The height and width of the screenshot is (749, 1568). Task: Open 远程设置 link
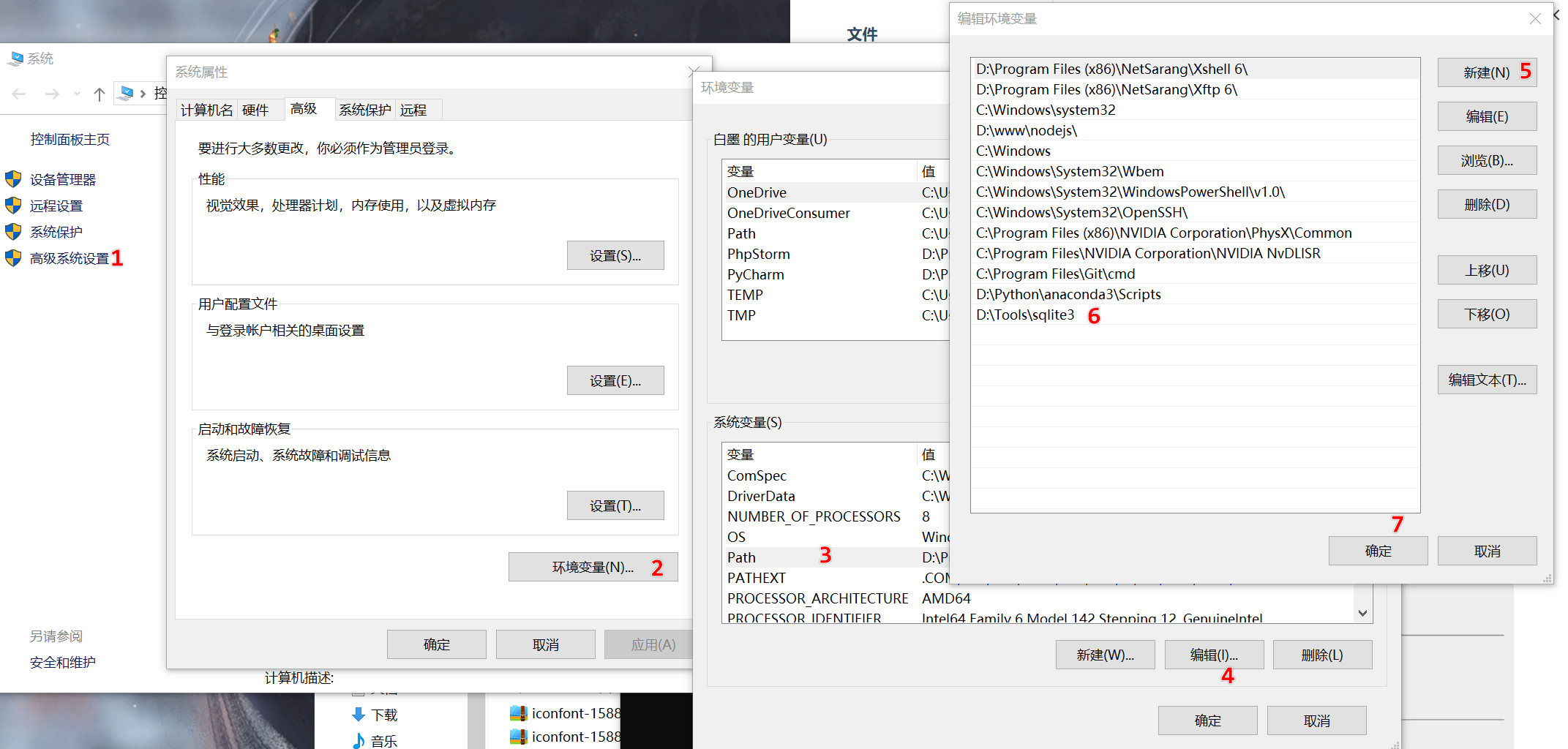56,206
